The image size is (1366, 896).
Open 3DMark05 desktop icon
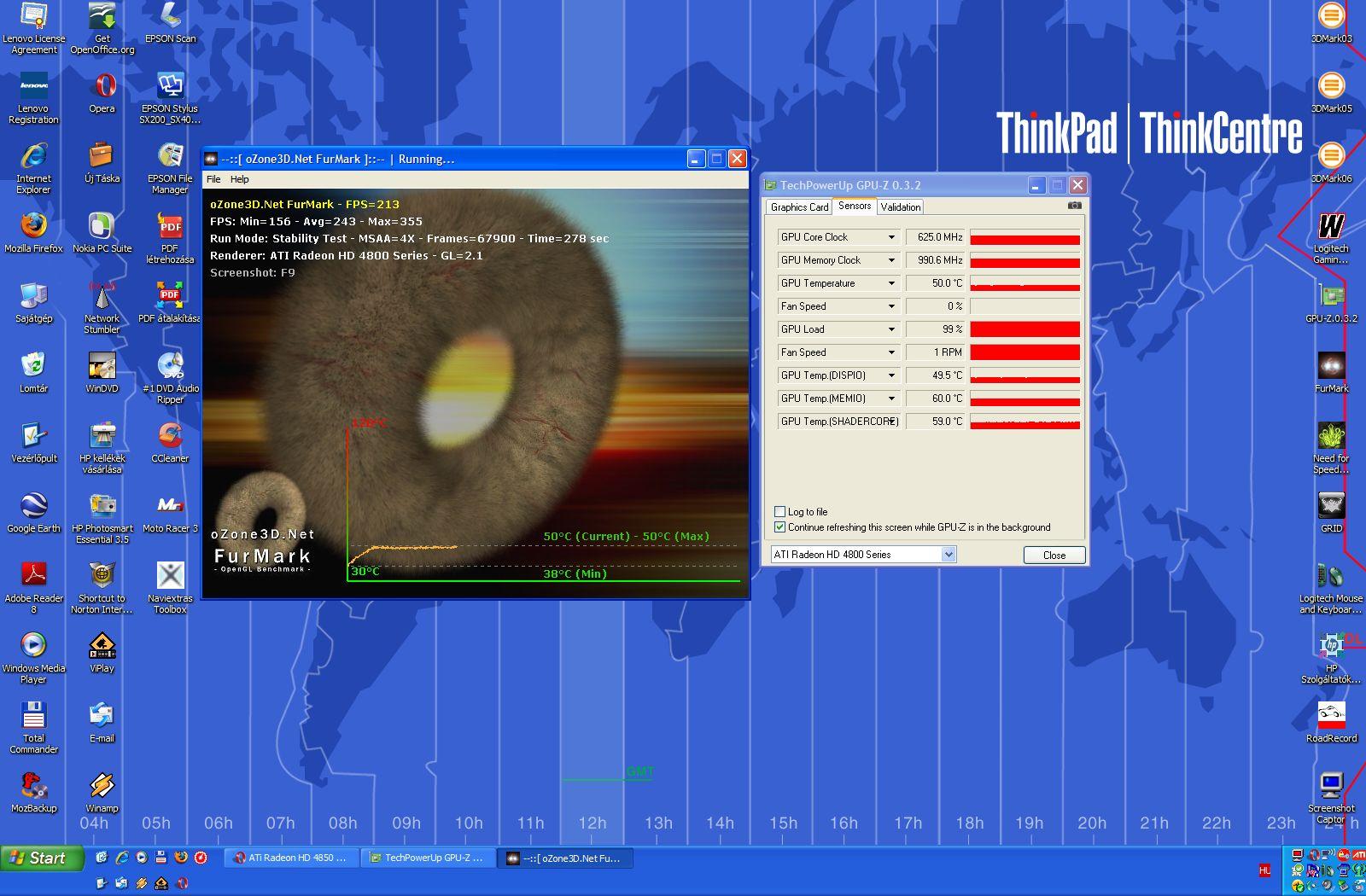(1331, 92)
